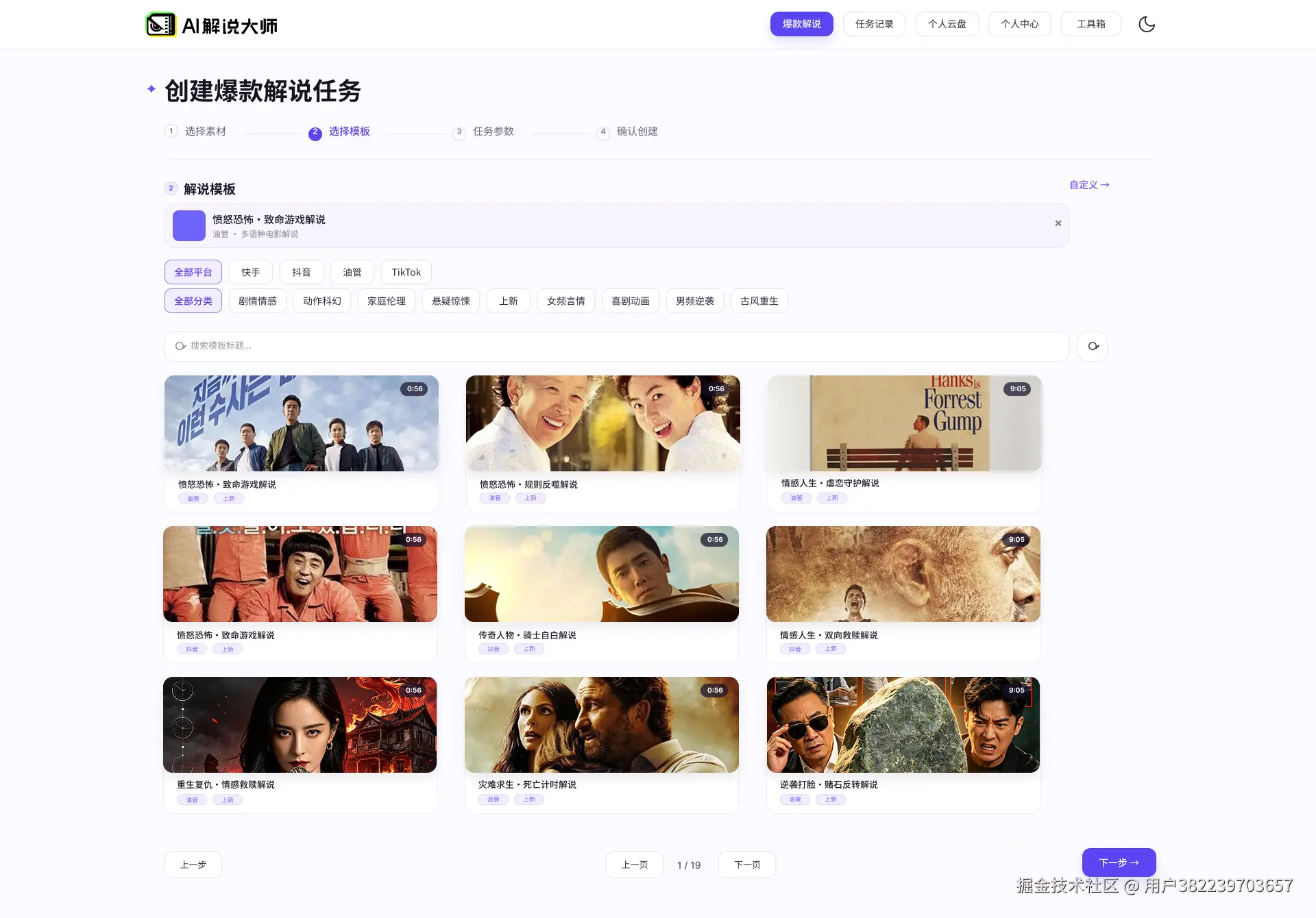This screenshot has height=918, width=1316.
Task: Open 工具箱 in top navigation
Action: pos(1090,24)
